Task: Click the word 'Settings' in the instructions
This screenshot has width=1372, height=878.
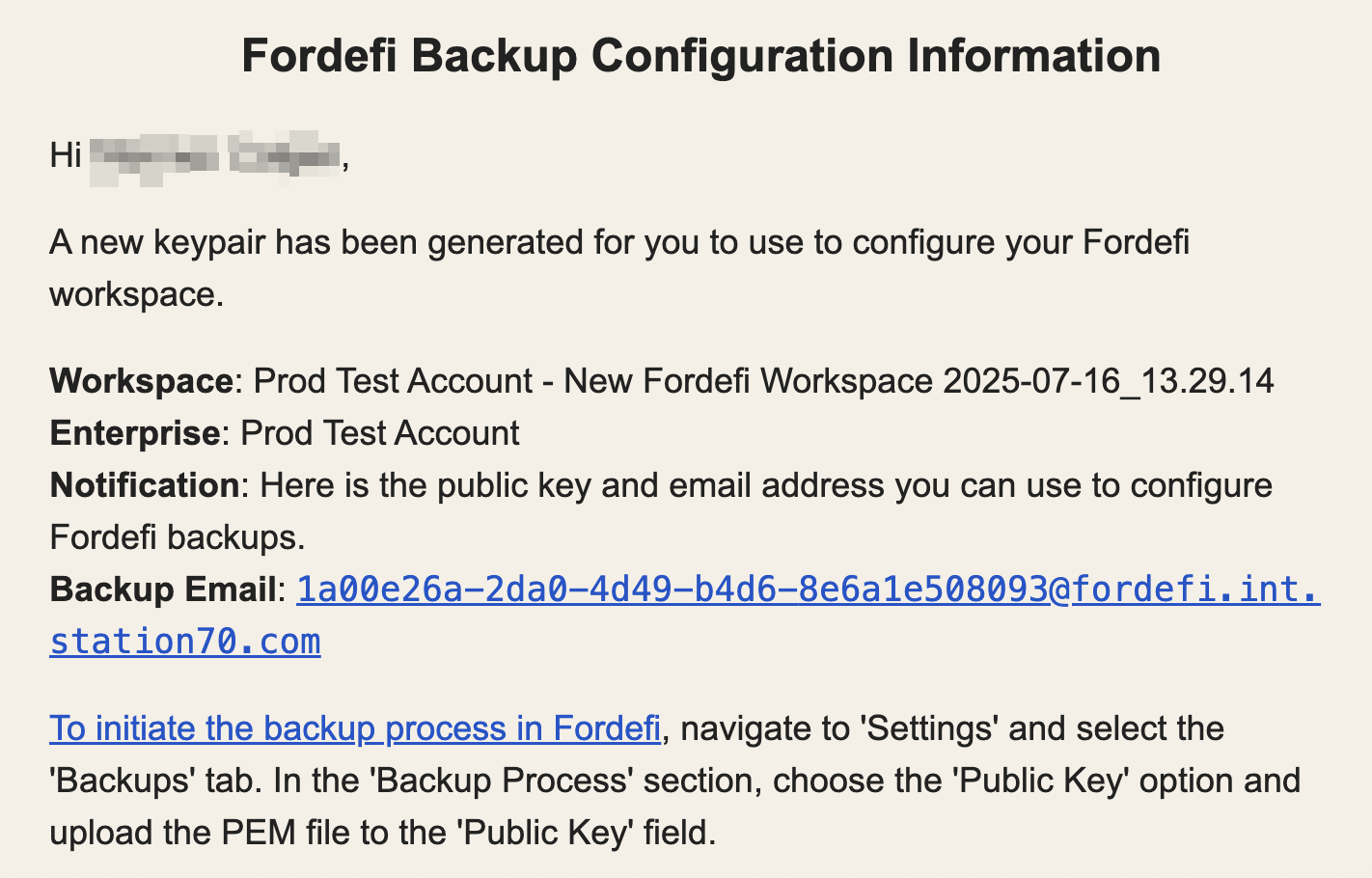Action: (930, 728)
